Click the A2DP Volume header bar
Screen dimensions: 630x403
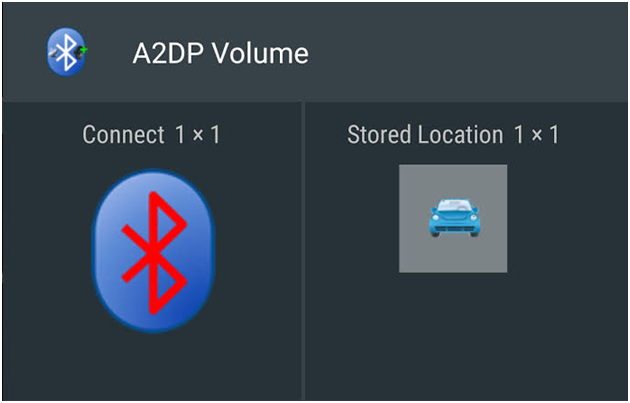pos(315,52)
